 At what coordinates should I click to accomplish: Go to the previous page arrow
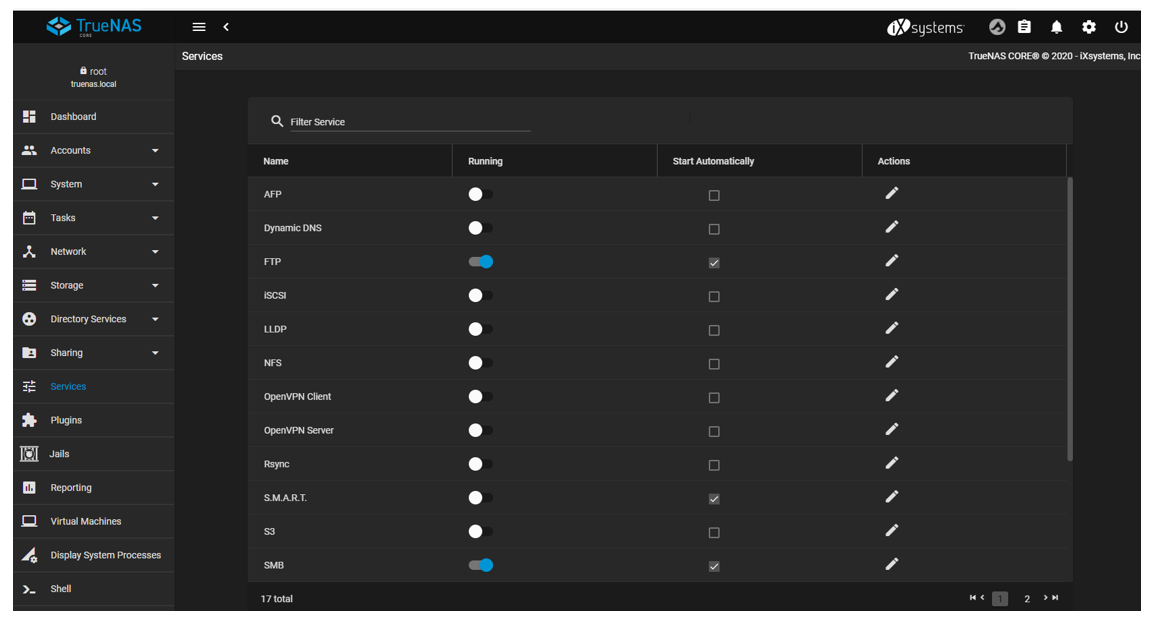[982, 598]
